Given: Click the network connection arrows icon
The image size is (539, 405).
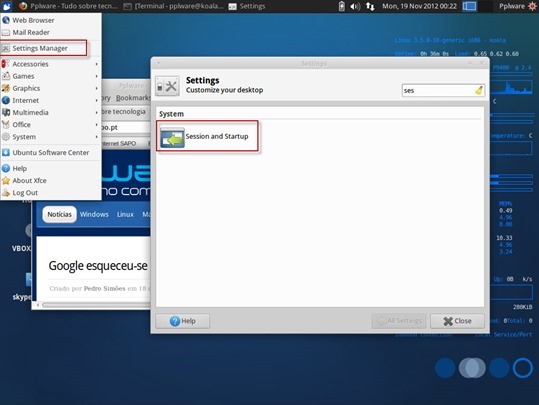Looking at the screenshot, I should pyautogui.click(x=370, y=6).
